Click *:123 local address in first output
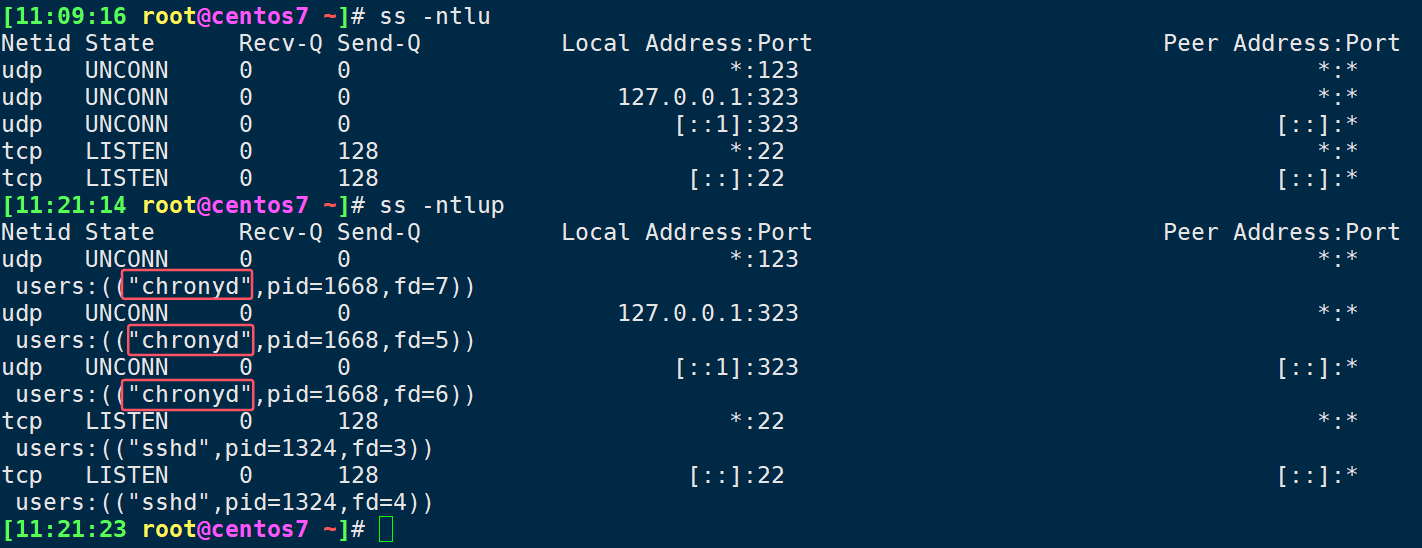 pyautogui.click(x=764, y=70)
